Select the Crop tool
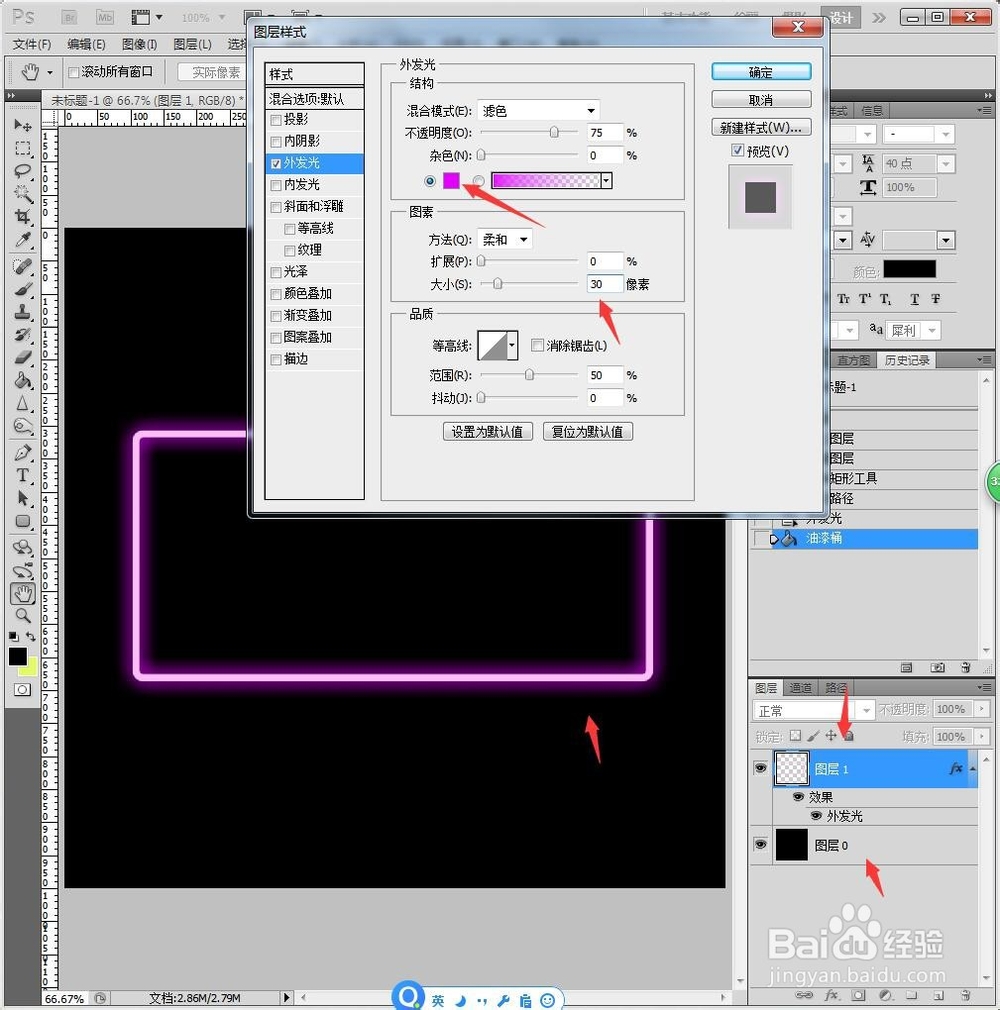This screenshot has width=1000, height=1010. [23, 216]
